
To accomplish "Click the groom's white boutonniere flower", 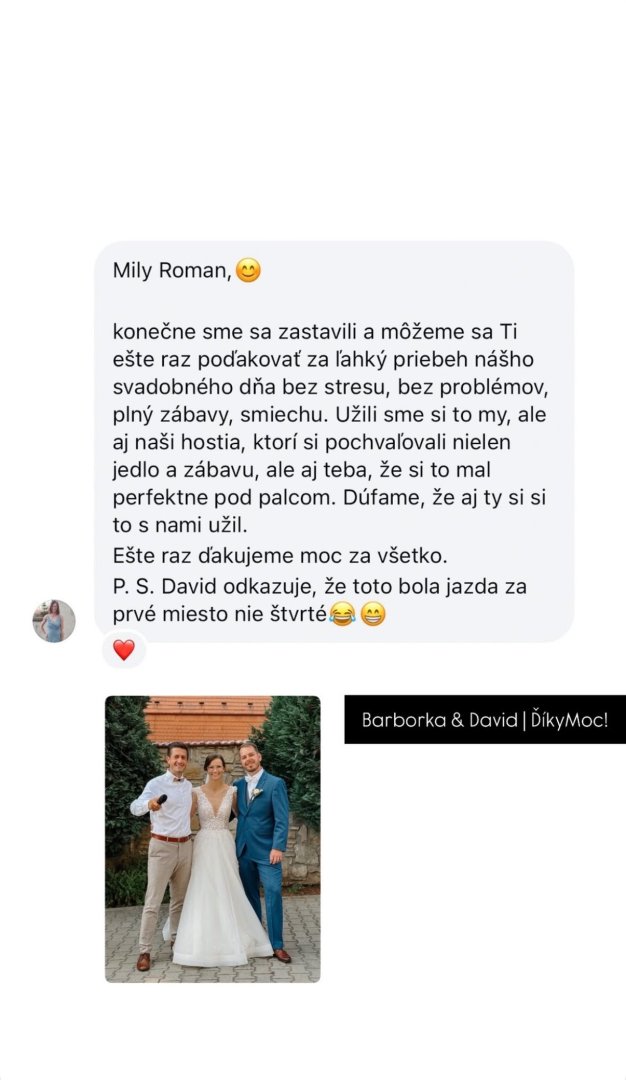I will coord(255,793).
